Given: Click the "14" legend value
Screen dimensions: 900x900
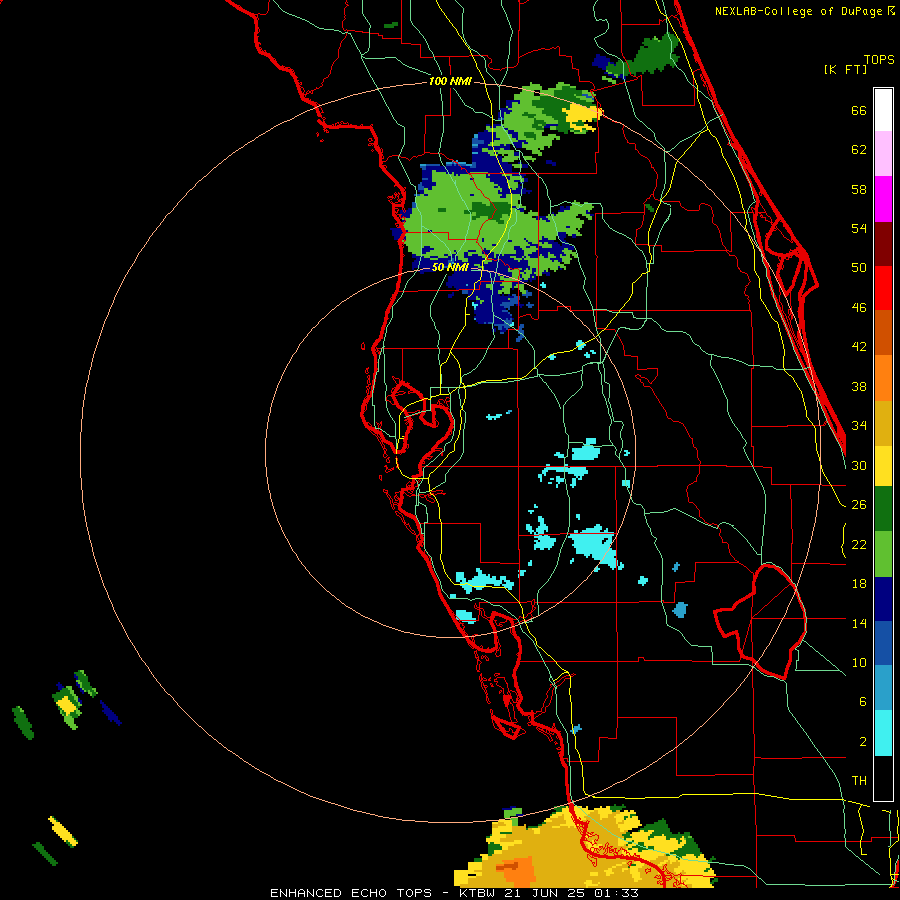Looking at the screenshot, I should tap(859, 623).
